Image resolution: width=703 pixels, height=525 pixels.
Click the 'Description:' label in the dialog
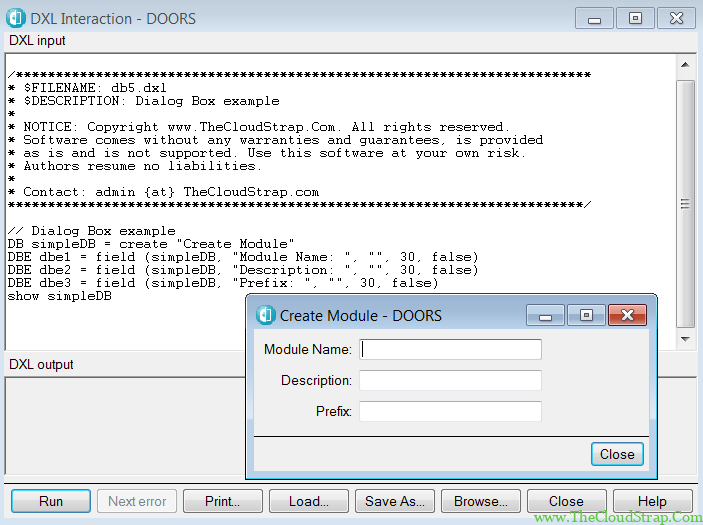pos(316,380)
